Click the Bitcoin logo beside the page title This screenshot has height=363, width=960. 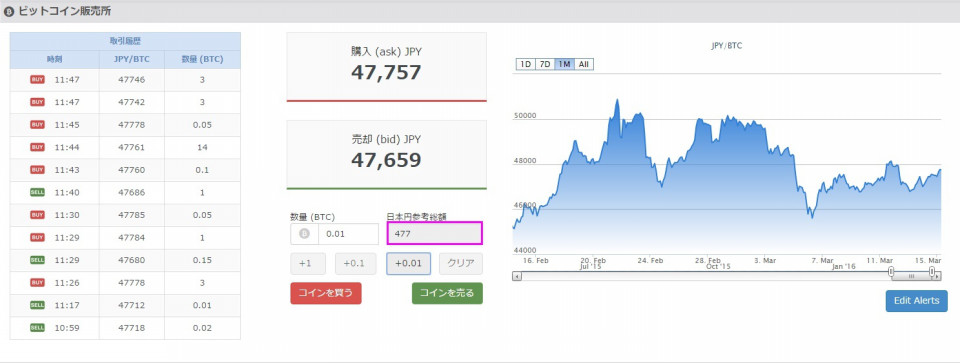tap(9, 11)
